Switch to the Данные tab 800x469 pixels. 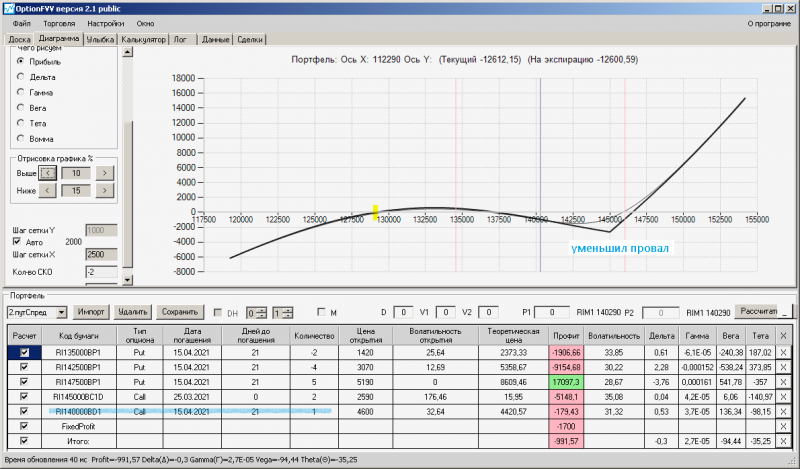[x=215, y=39]
